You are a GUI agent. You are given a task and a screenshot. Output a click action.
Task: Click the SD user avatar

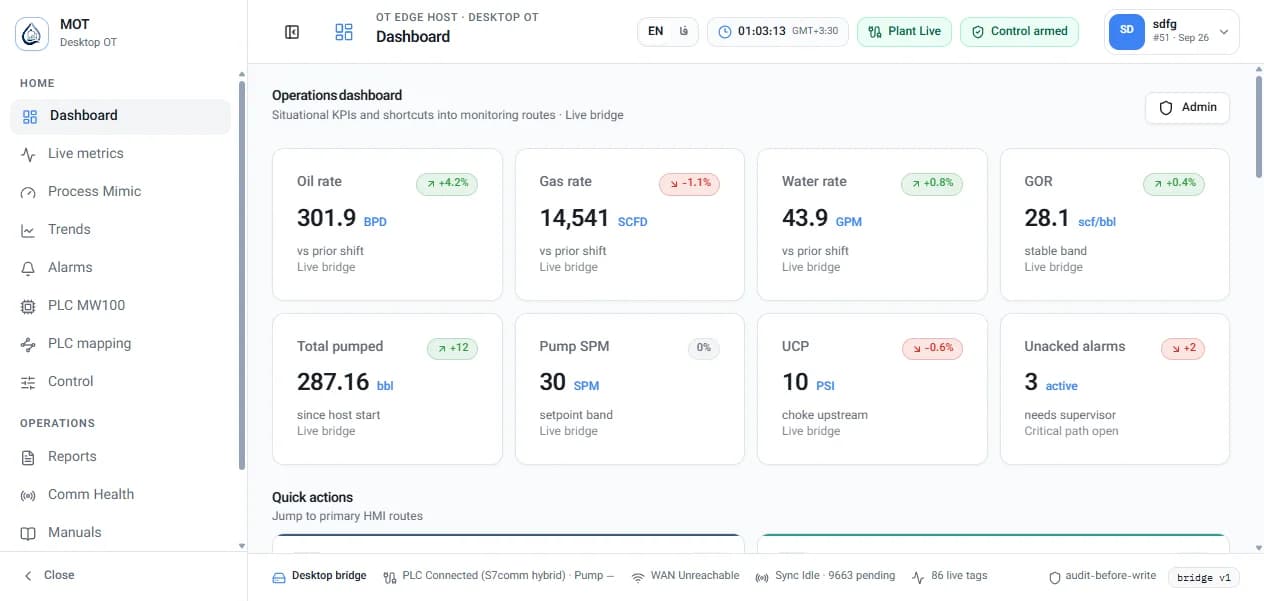click(x=1127, y=31)
